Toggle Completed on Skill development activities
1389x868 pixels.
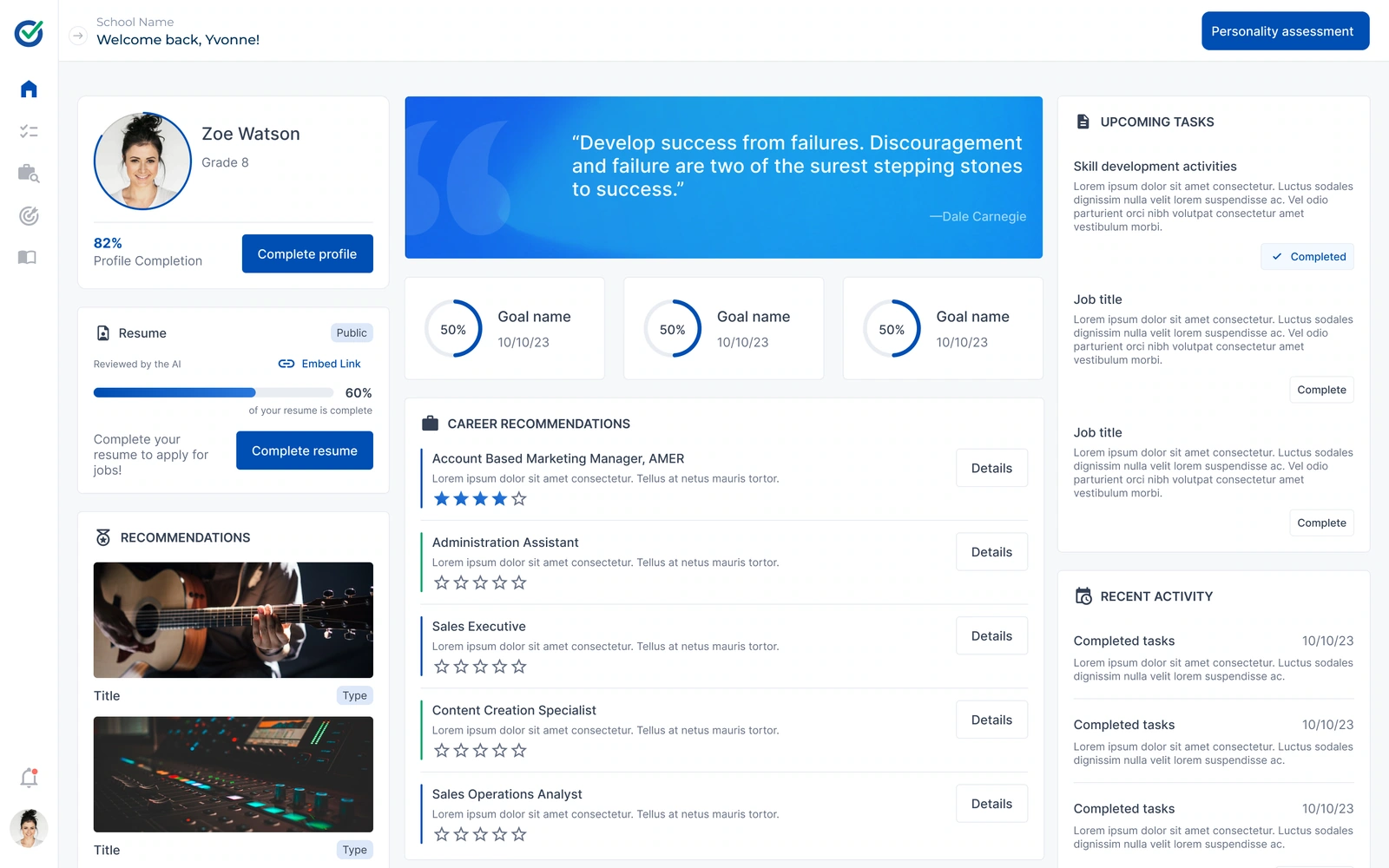click(x=1307, y=257)
